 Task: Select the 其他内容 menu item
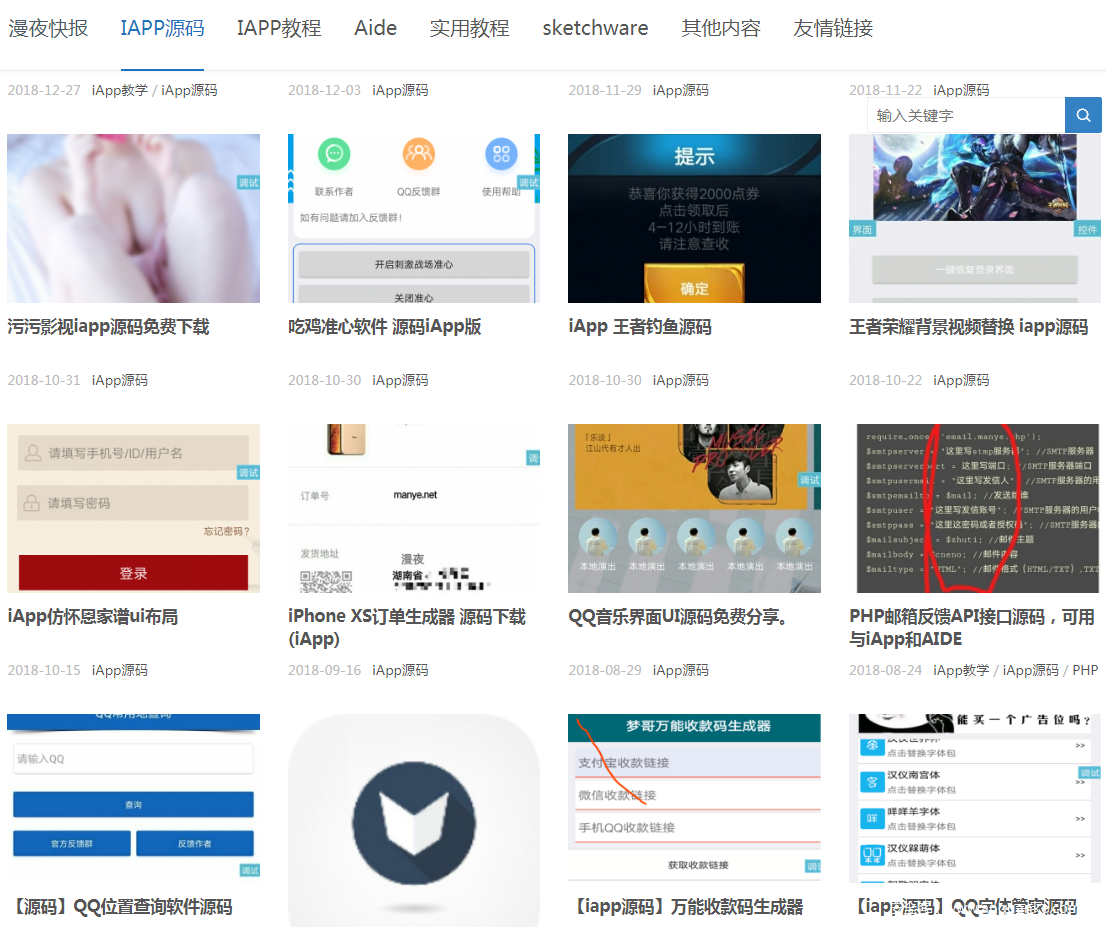[x=721, y=28]
